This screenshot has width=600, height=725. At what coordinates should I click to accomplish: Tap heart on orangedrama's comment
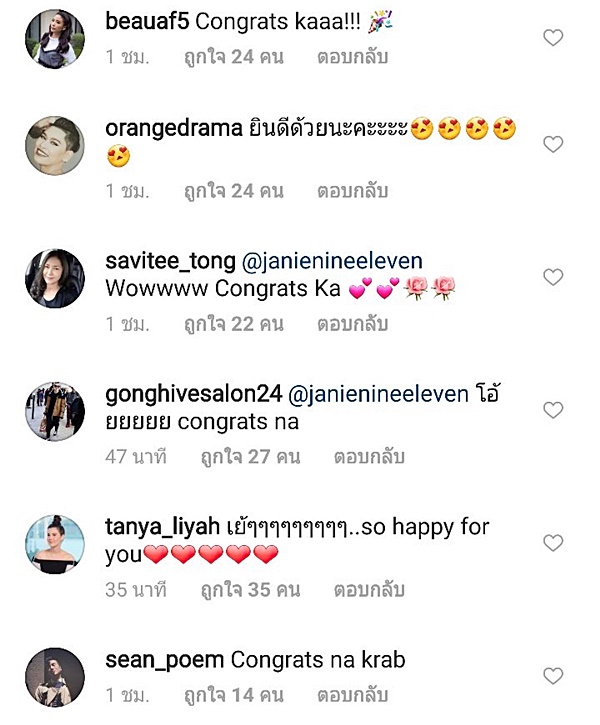(x=552, y=145)
